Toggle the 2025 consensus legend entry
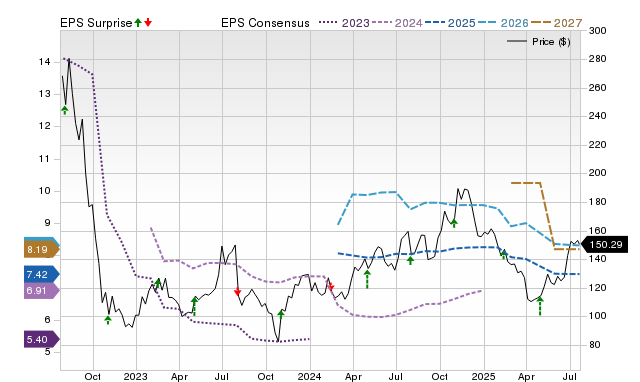 click(450, 23)
